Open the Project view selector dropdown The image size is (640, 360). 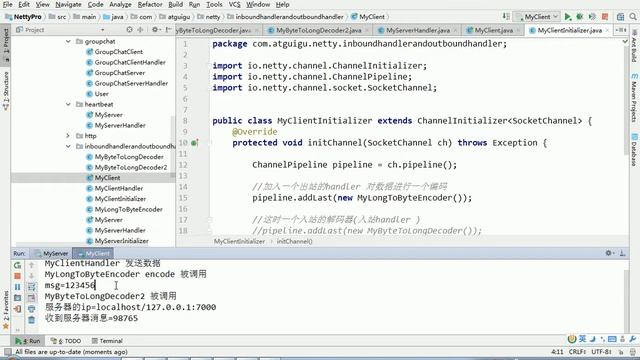coord(102,30)
